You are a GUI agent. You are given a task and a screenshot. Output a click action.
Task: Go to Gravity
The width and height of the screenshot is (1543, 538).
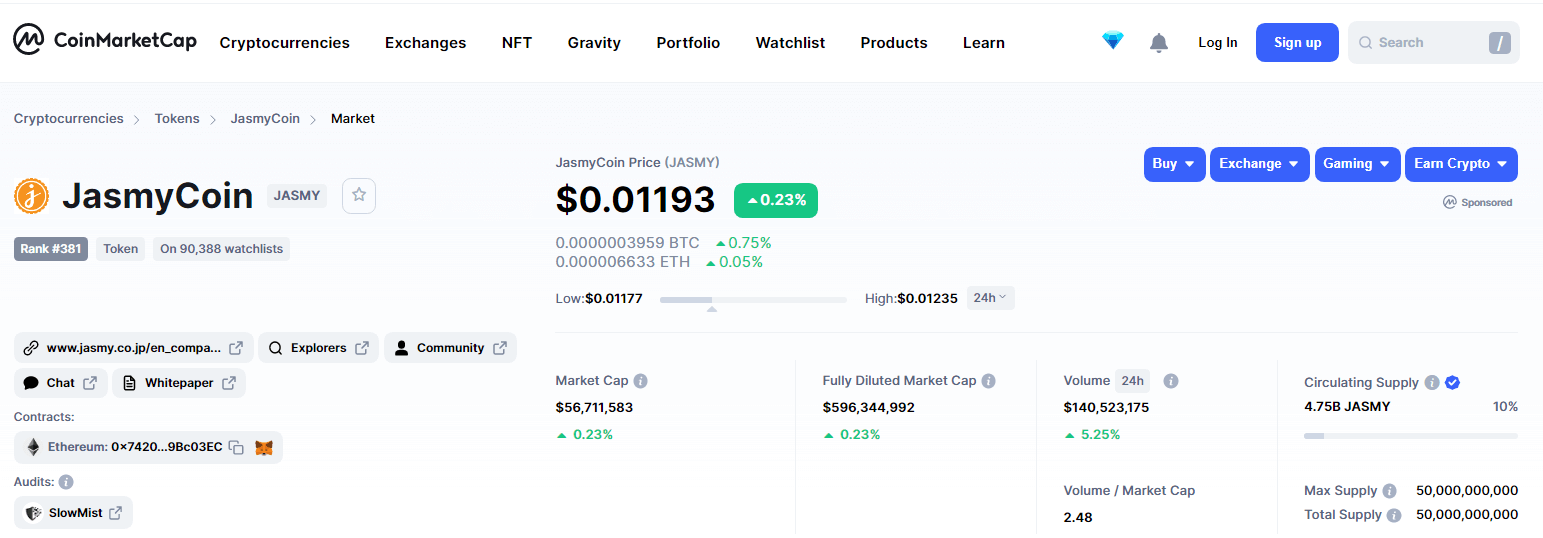(x=594, y=43)
